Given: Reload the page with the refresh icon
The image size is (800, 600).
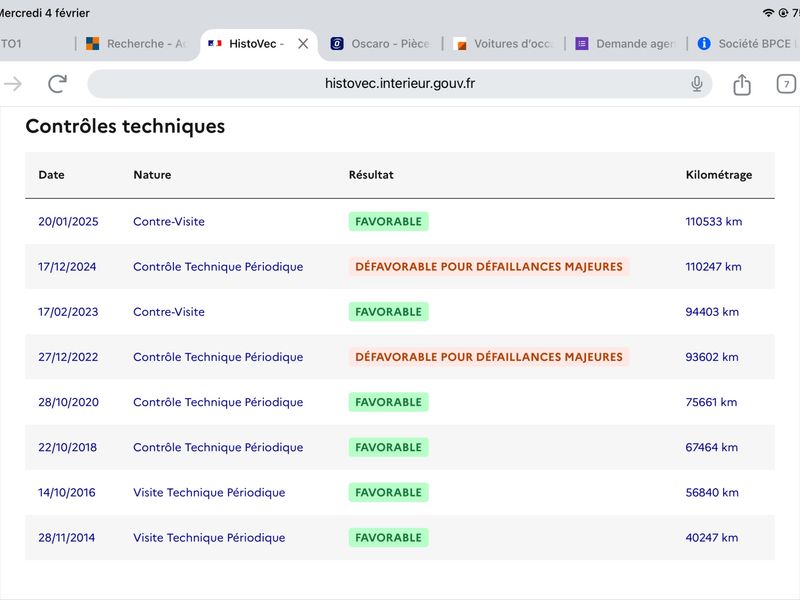Looking at the screenshot, I should [58, 84].
